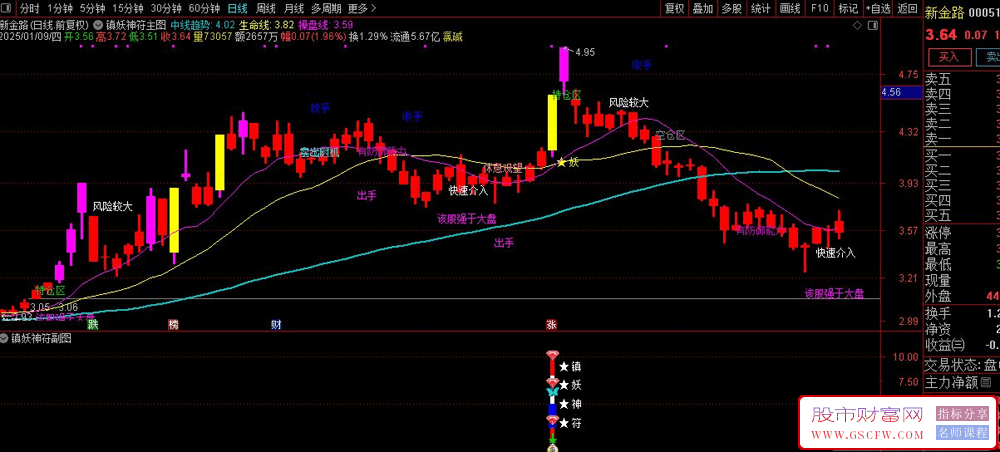
Task: Switch to the 1分钟 period tab
Action: 60,9
